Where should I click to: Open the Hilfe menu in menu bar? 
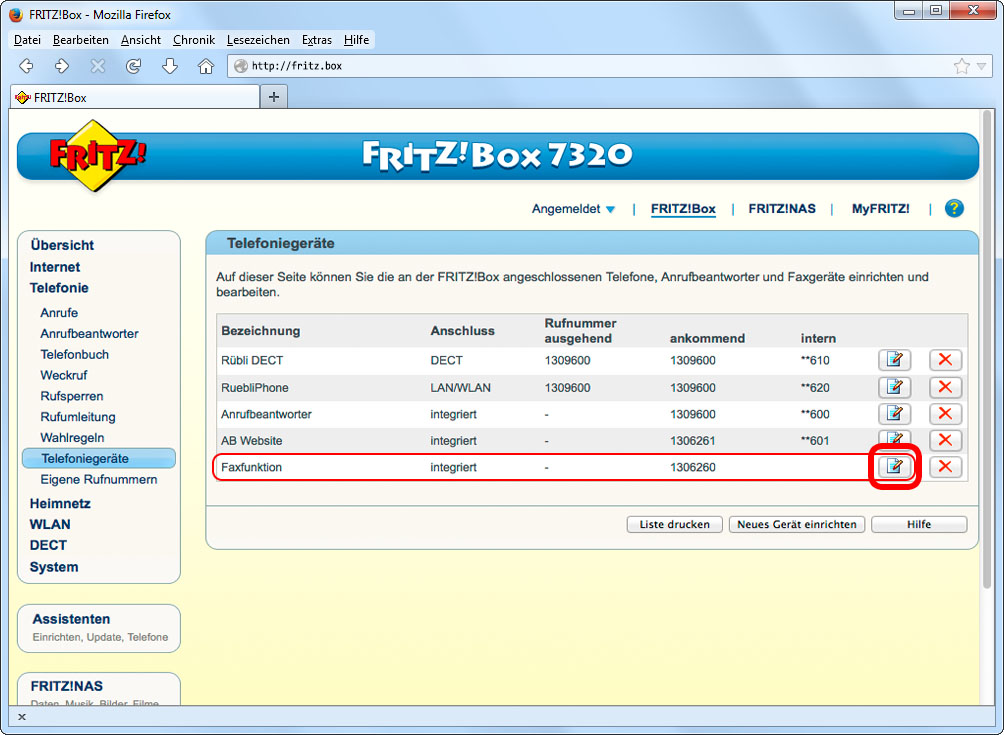356,40
